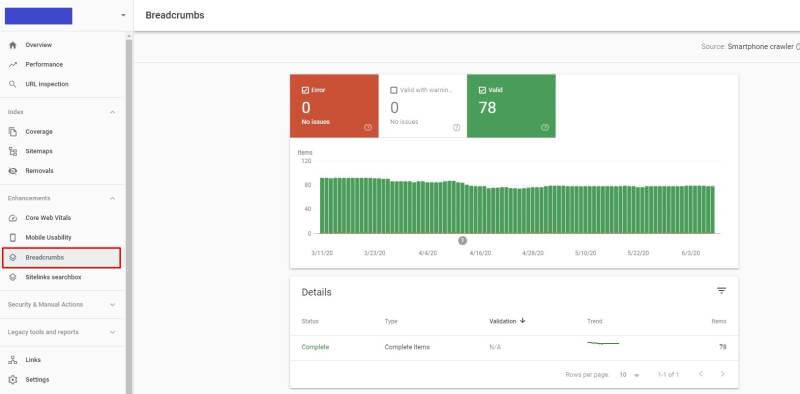Click the 78 count on Valid card
Screen dimensions: 800x394
487,108
